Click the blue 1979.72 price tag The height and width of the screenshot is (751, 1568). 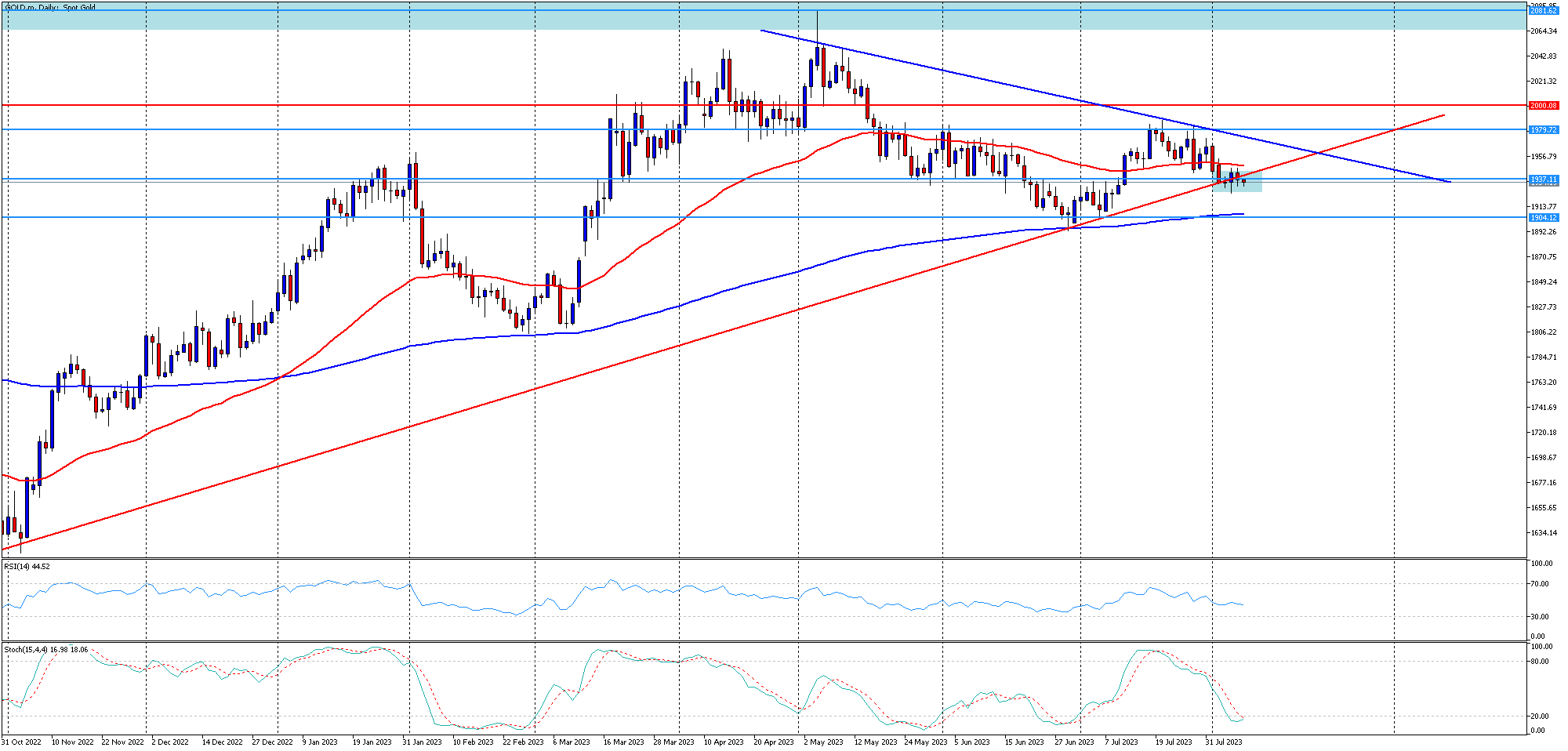click(1544, 129)
